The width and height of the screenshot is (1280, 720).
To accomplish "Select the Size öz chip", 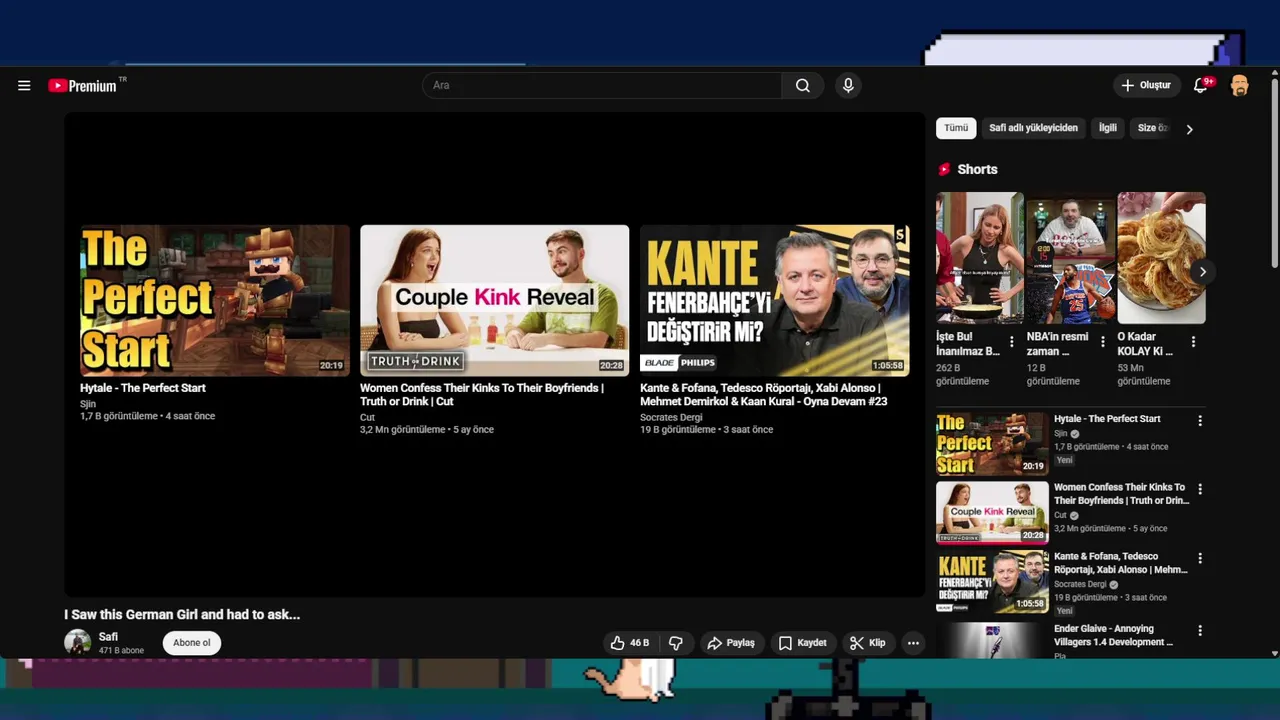I will coord(1153,128).
